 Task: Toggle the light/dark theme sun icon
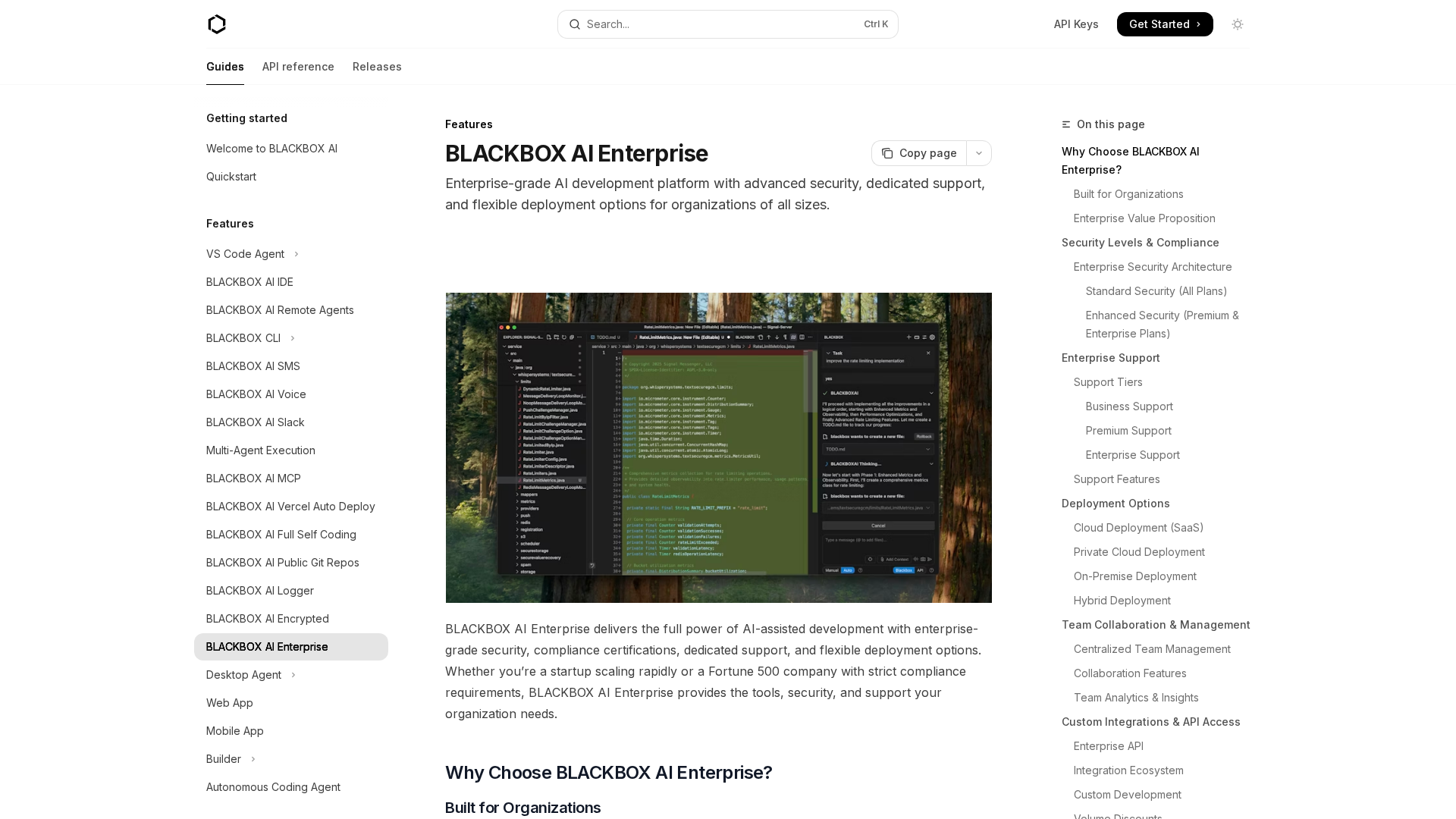tap(1238, 24)
